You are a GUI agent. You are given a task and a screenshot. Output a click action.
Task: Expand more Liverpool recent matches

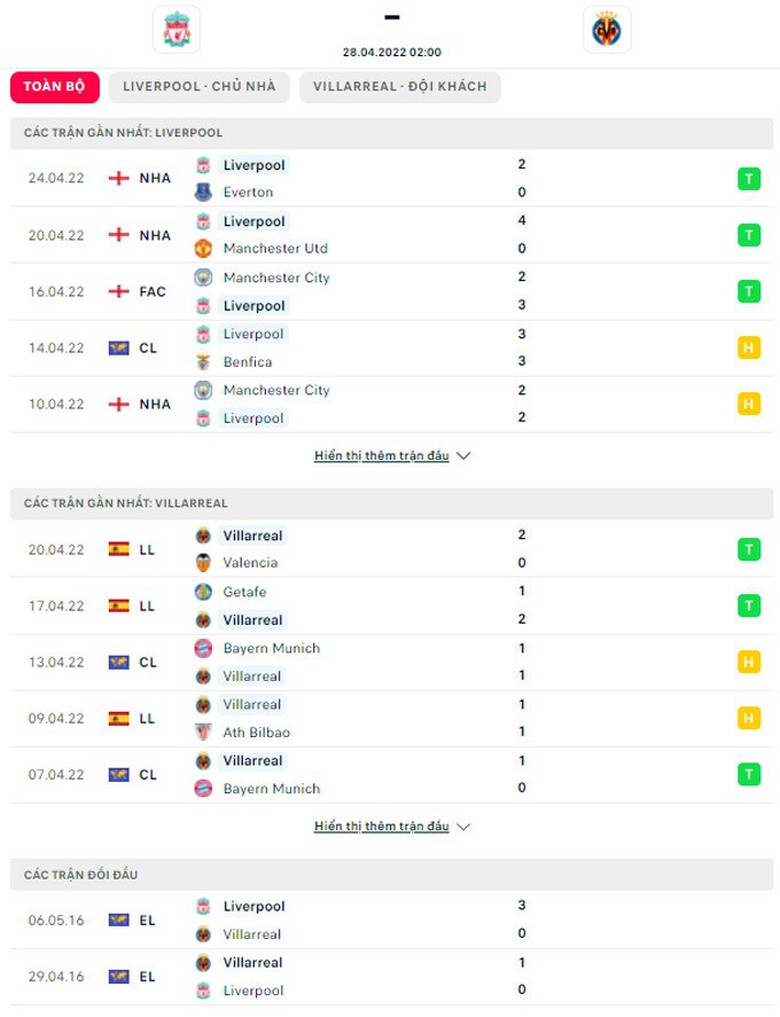tap(392, 456)
